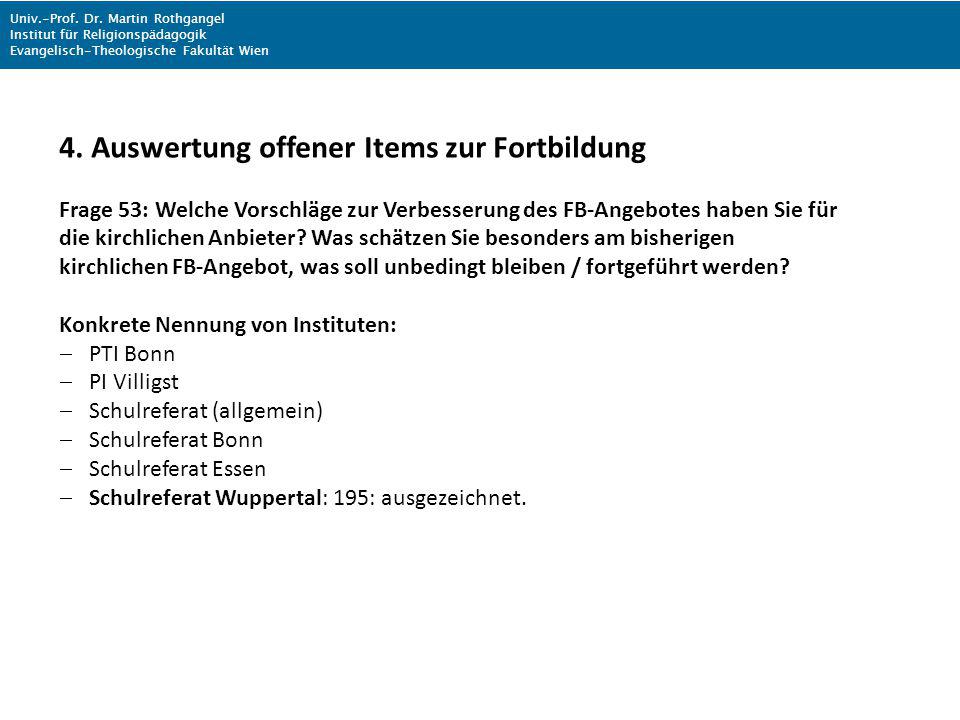The image size is (960, 720).
Task: Click 'Frage 53:' question label
Action: point(103,210)
